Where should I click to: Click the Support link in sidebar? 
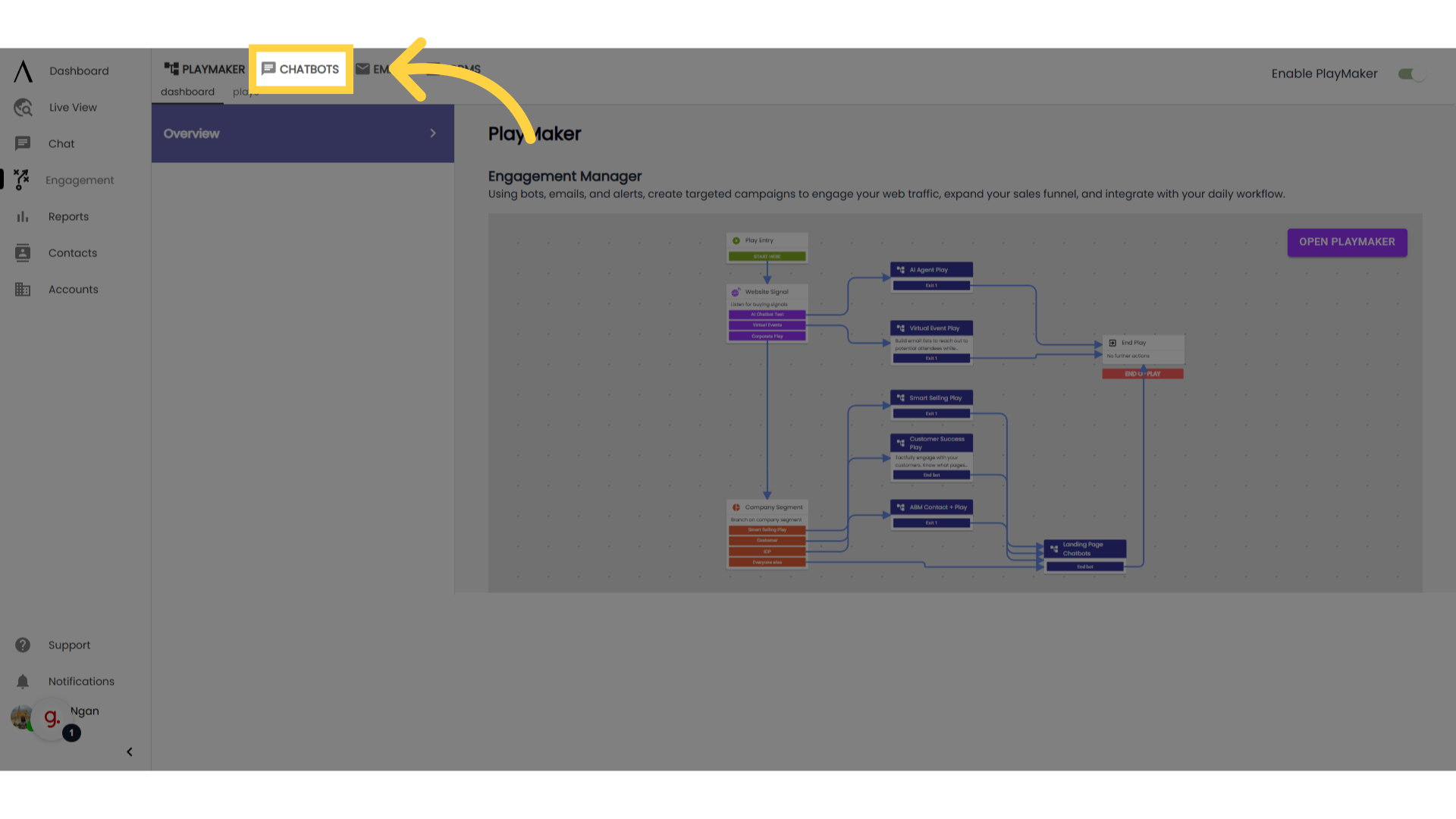pyautogui.click(x=69, y=645)
